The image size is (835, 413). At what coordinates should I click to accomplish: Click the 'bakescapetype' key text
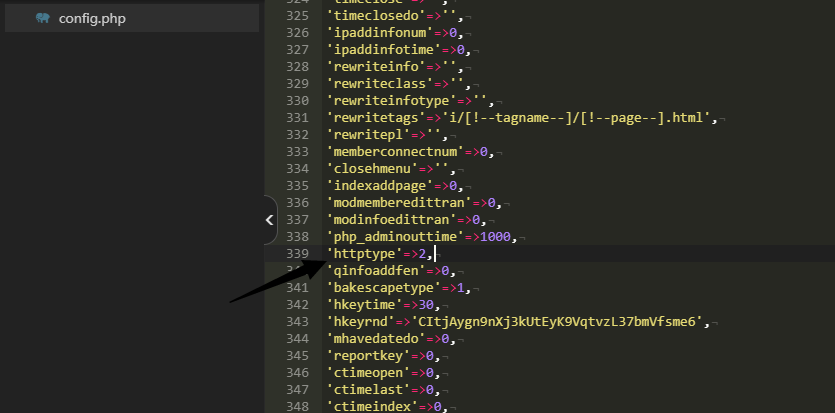[383, 288]
